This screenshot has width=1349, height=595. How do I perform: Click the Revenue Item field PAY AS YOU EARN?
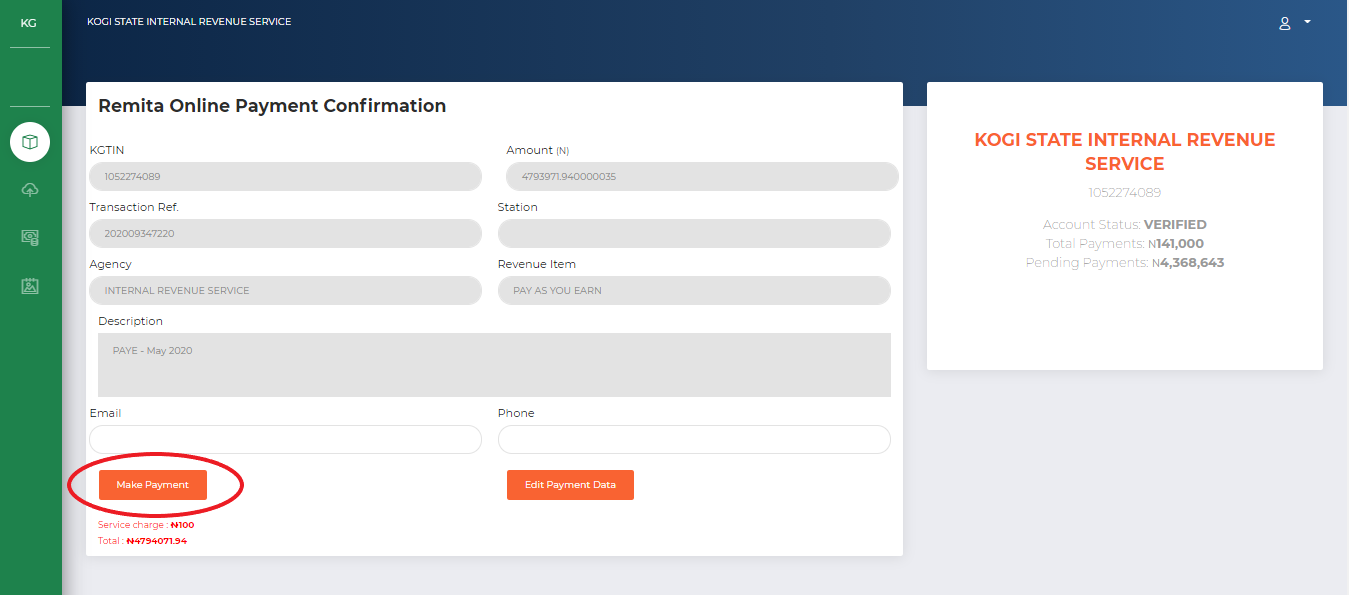[x=694, y=291]
